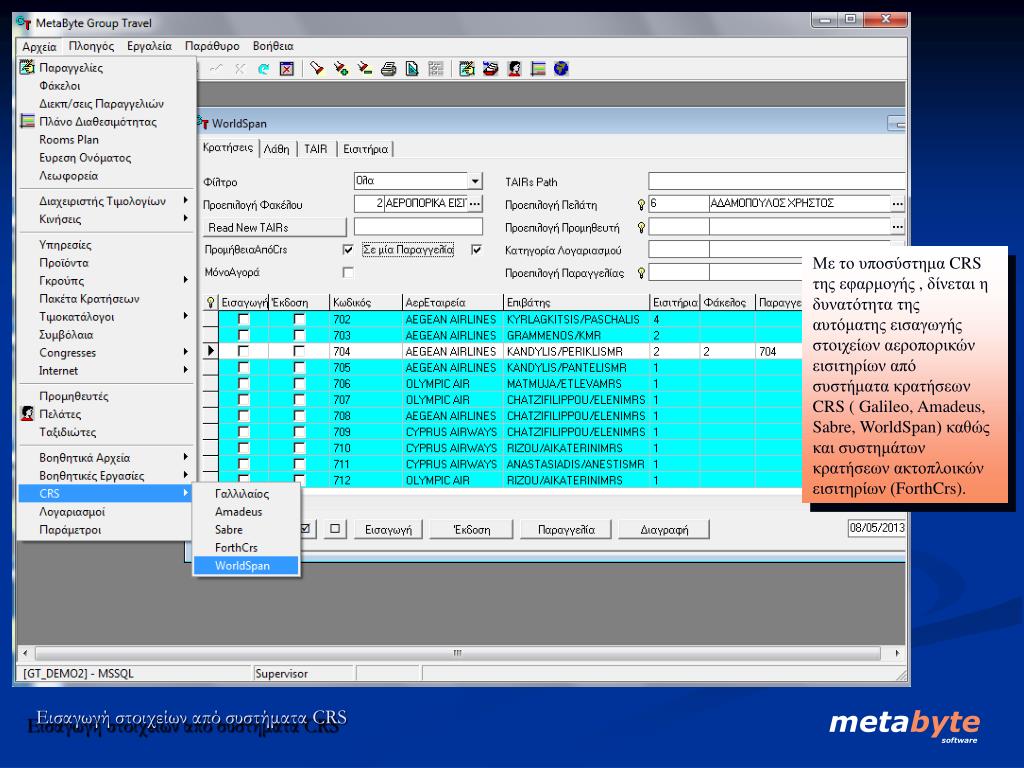1024x768 pixels.
Task: Click the bottom Εισαγωγή button
Action: pyautogui.click(x=389, y=530)
